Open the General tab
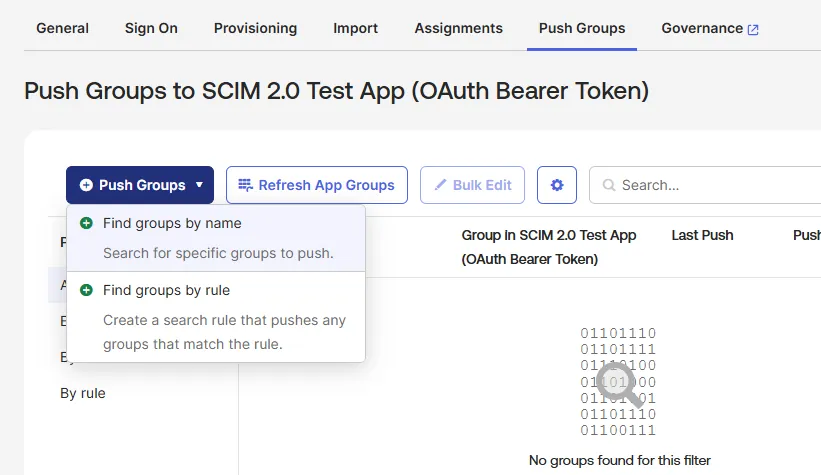This screenshot has height=475, width=821. click(x=62, y=28)
